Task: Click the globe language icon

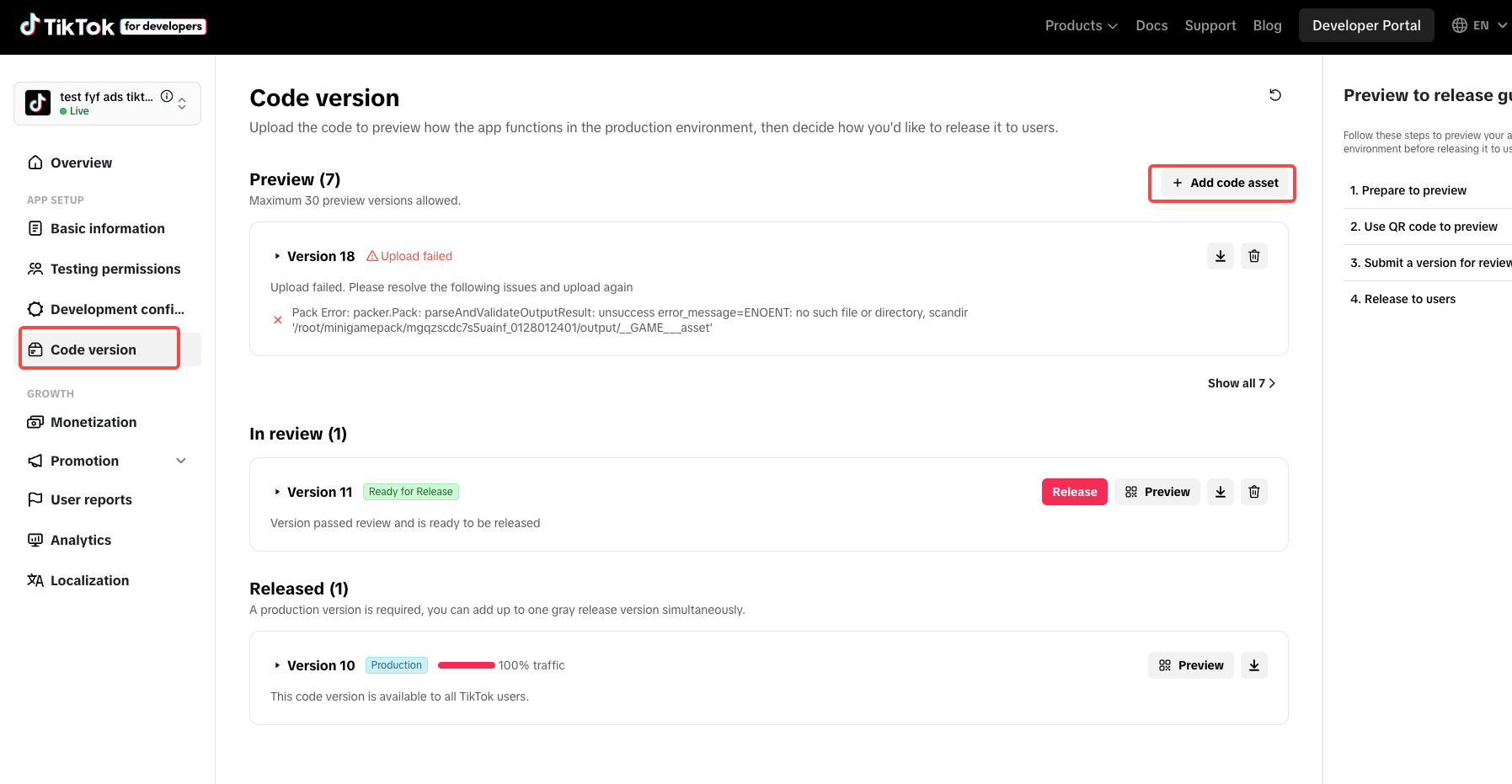Action: (x=1460, y=25)
